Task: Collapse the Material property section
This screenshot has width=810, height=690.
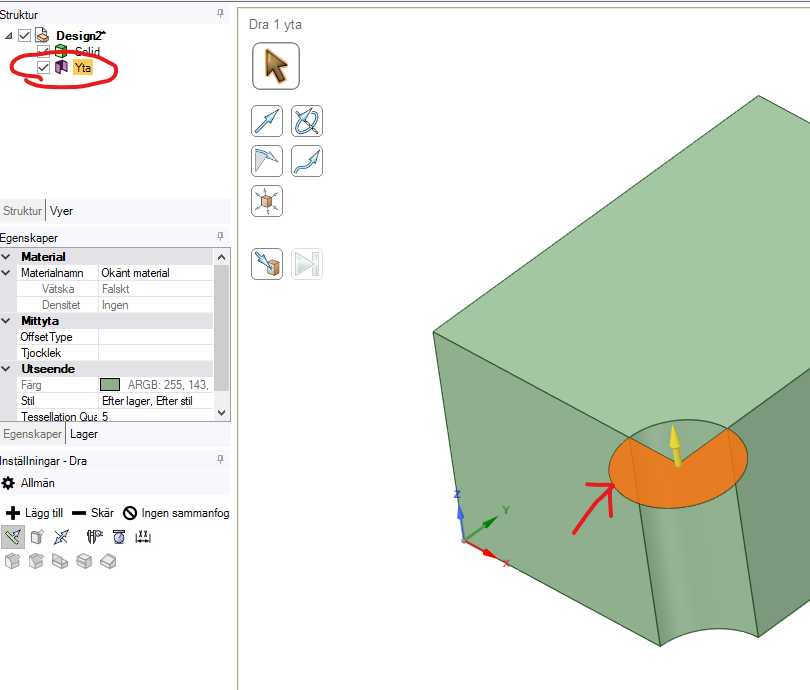Action: [7, 257]
